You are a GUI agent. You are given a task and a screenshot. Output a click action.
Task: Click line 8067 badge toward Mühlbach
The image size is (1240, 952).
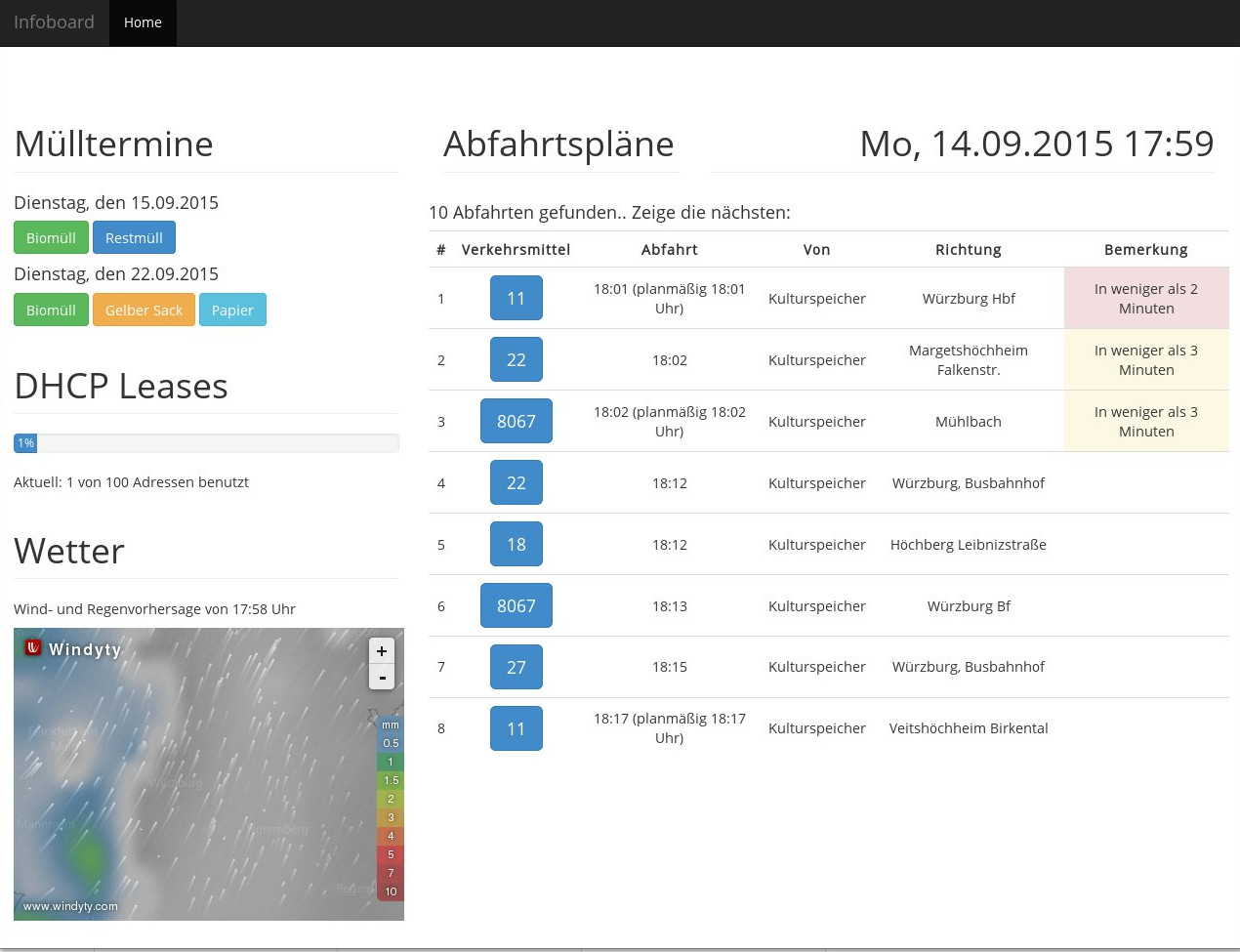(x=516, y=422)
